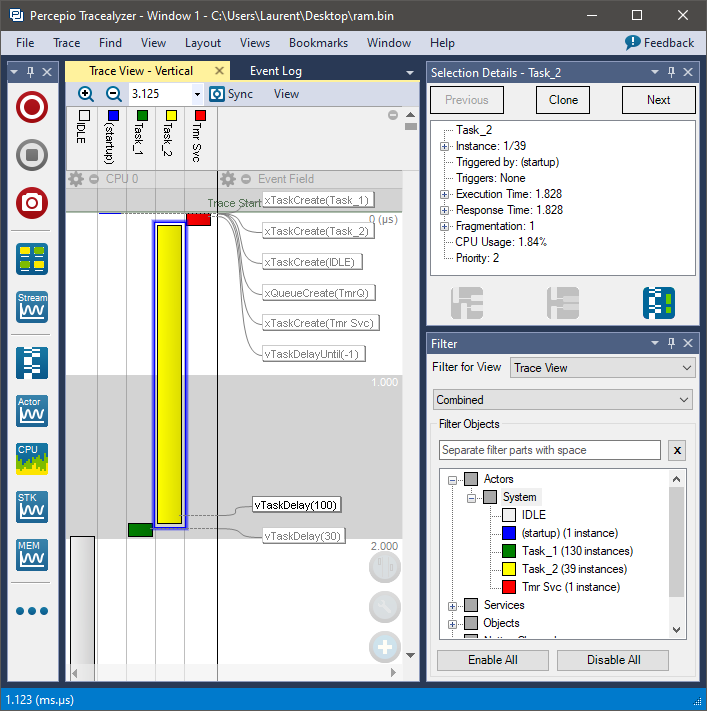707x711 pixels.
Task: Click the gray stop recording icon
Action: click(x=32, y=155)
